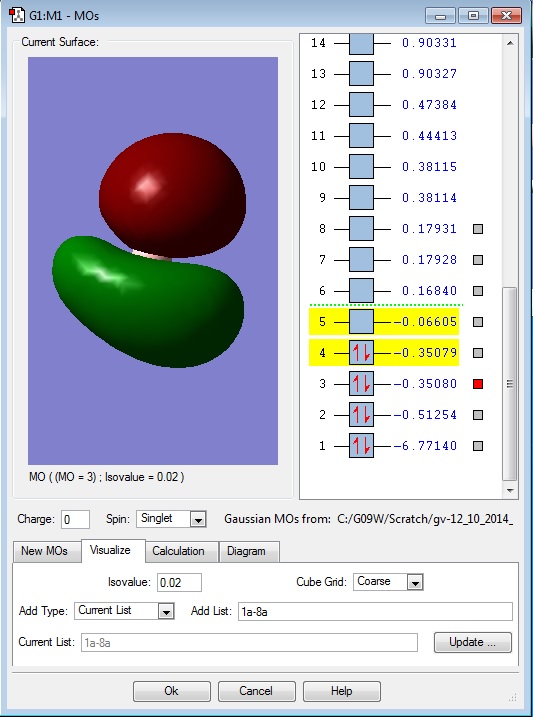Toggle the gray surface marker for MO 8

click(x=478, y=229)
